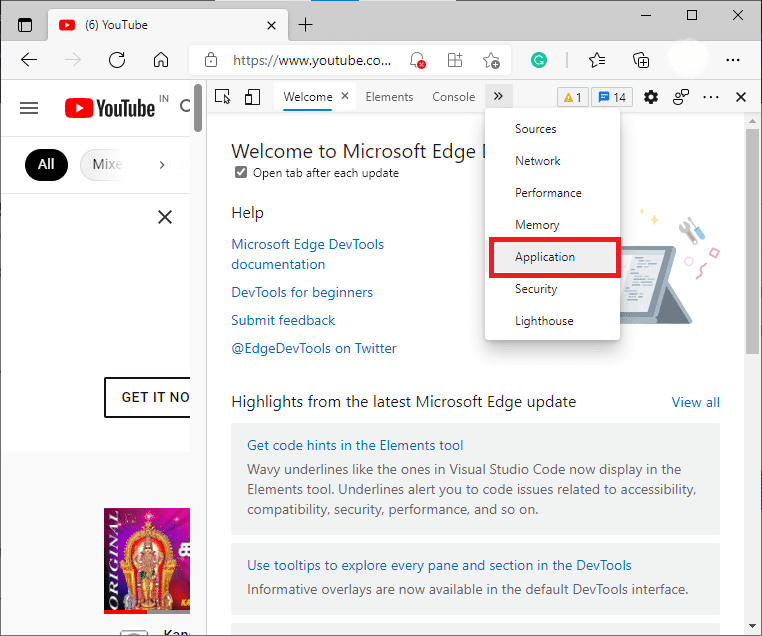Open Use tooltips to explore DevTools link
The height and width of the screenshot is (636, 762).
[439, 565]
